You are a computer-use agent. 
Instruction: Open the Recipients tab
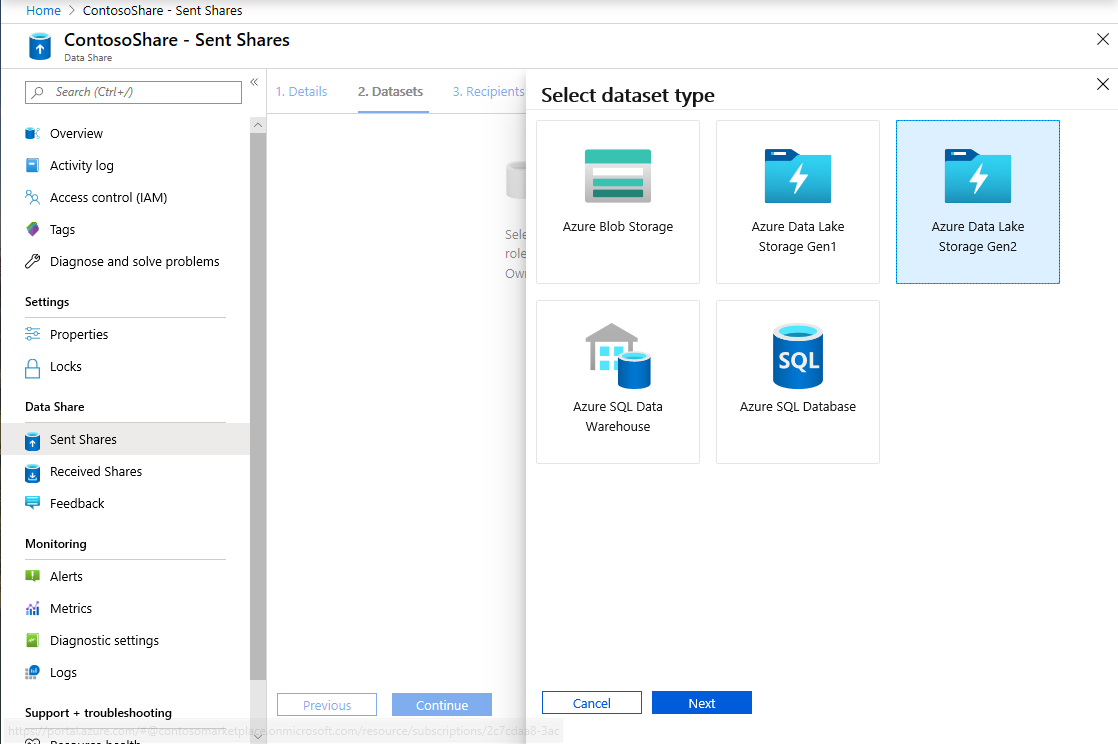[x=489, y=91]
